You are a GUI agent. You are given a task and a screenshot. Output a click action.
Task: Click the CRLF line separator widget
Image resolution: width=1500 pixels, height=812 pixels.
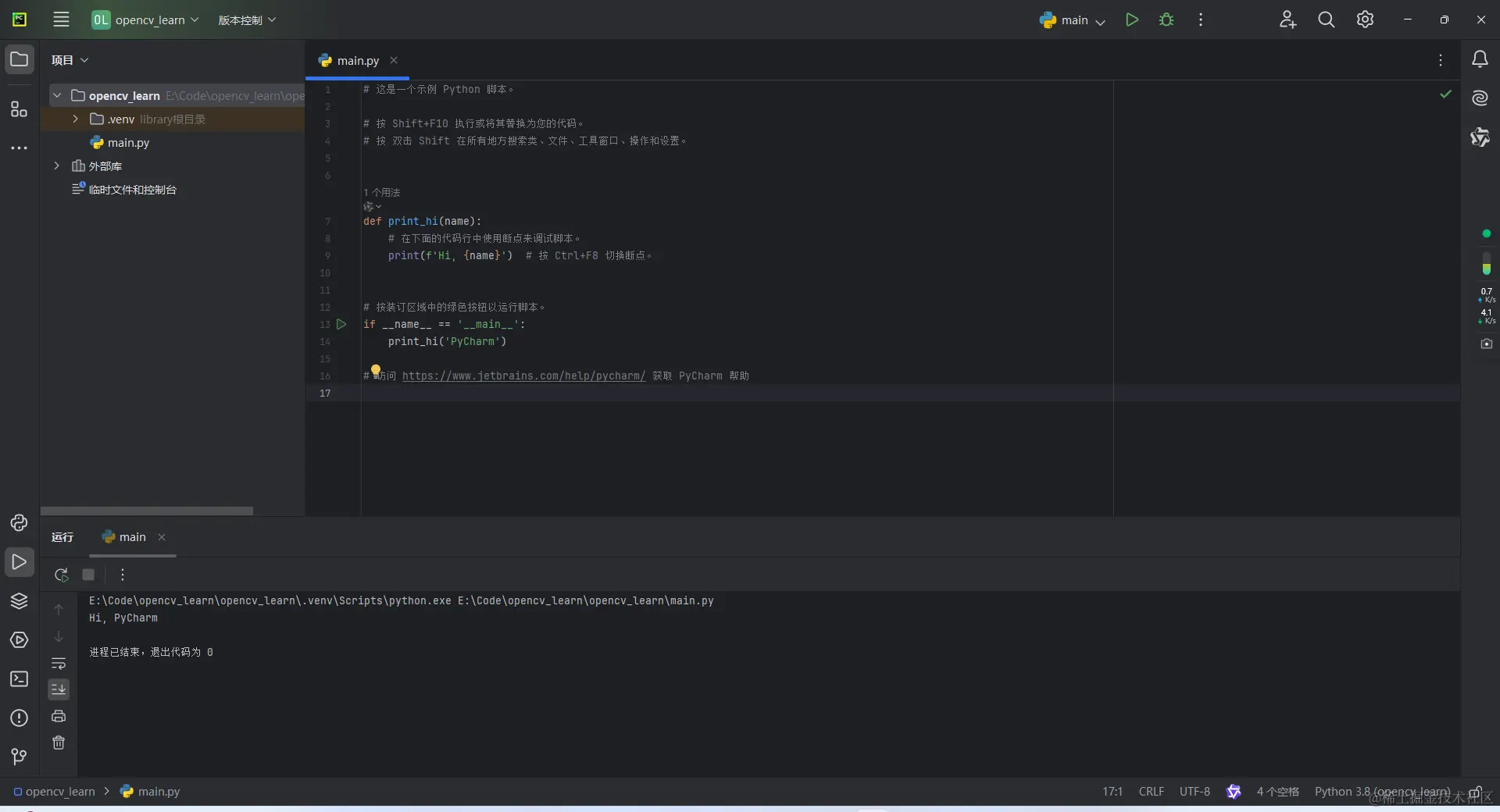(x=1151, y=792)
